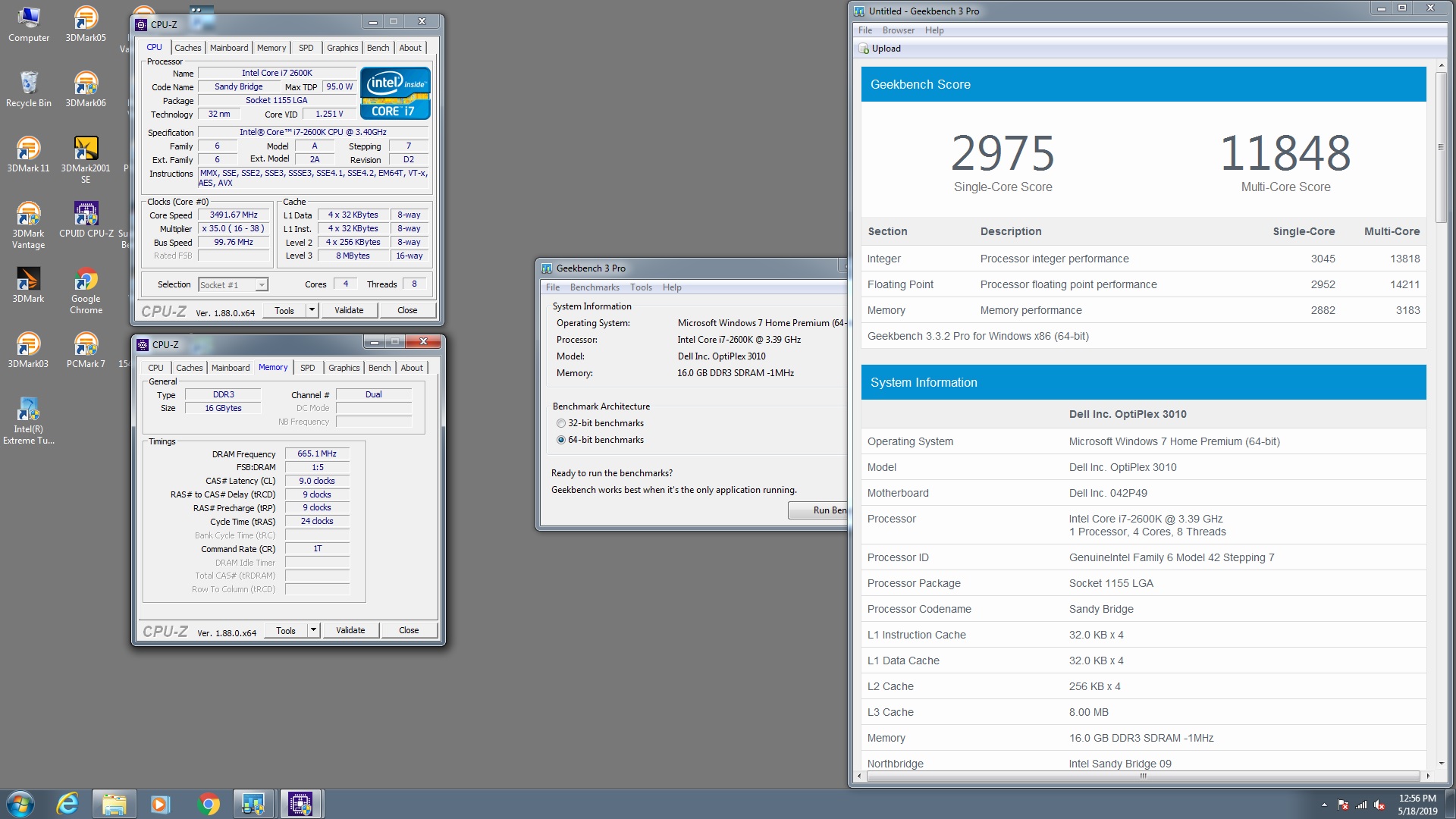Select the CPUID CPU-Z desktop shortcut
Image resolution: width=1456 pixels, height=819 pixels.
coord(86,220)
